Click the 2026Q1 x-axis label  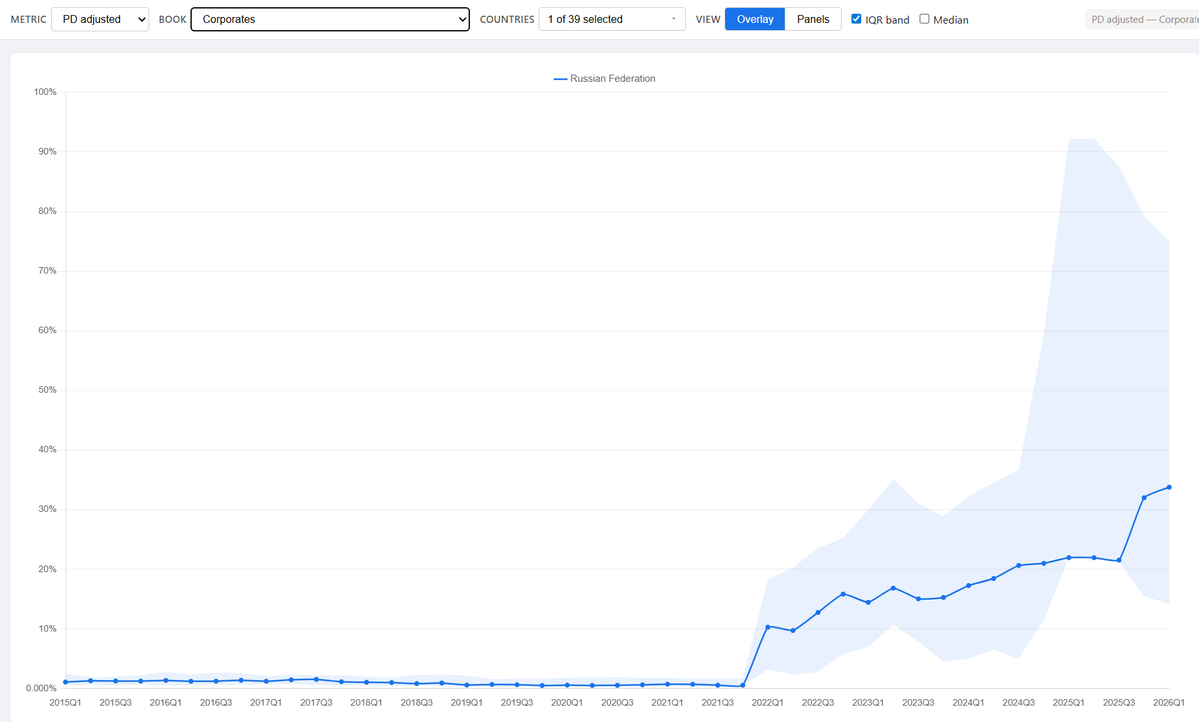(x=1169, y=702)
